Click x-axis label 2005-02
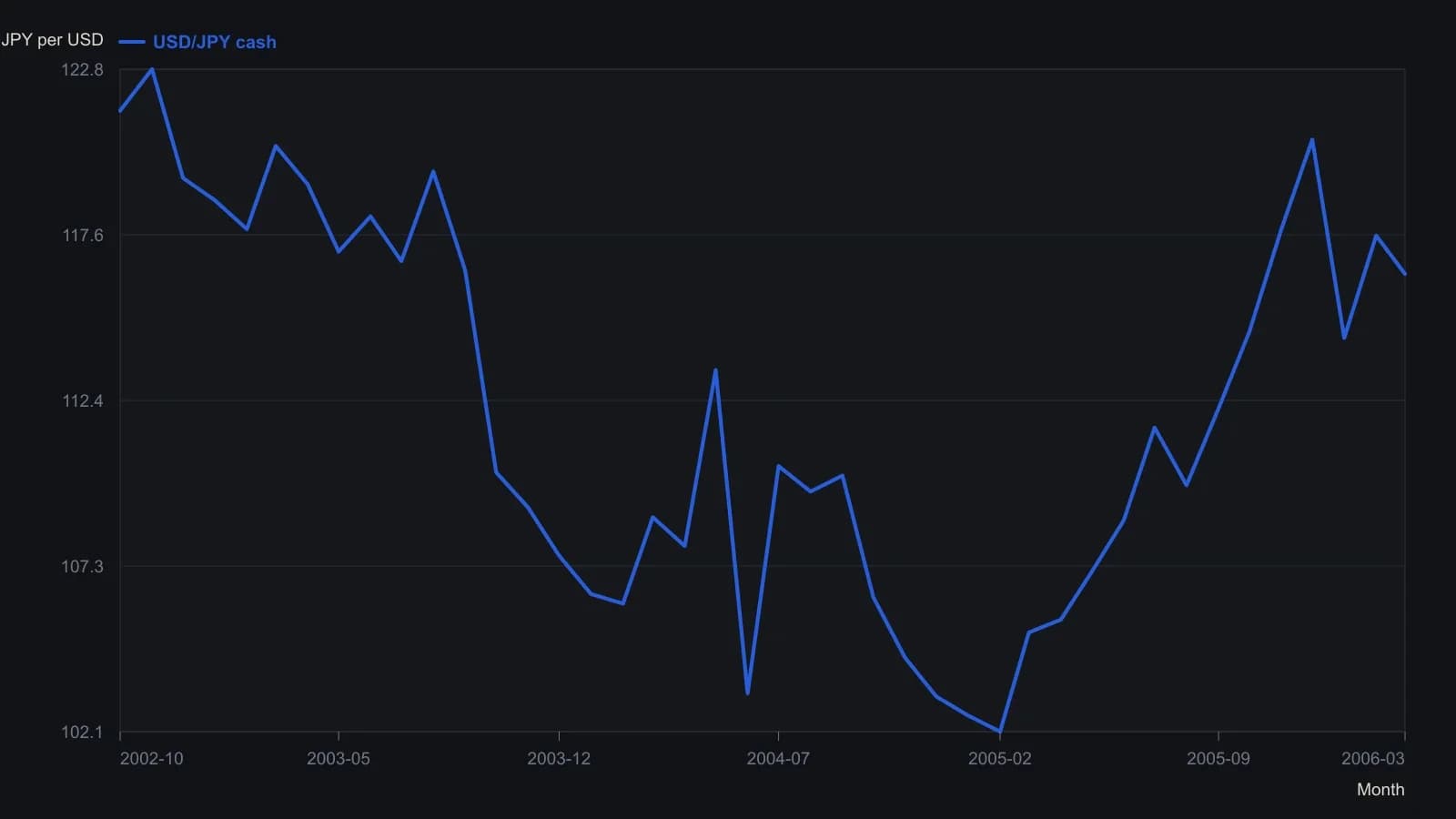The height and width of the screenshot is (819, 1456). point(1000,759)
